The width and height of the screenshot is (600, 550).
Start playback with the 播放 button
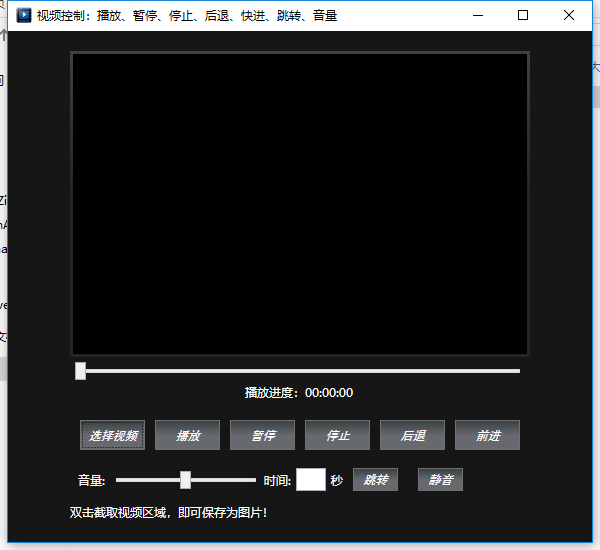(x=188, y=436)
